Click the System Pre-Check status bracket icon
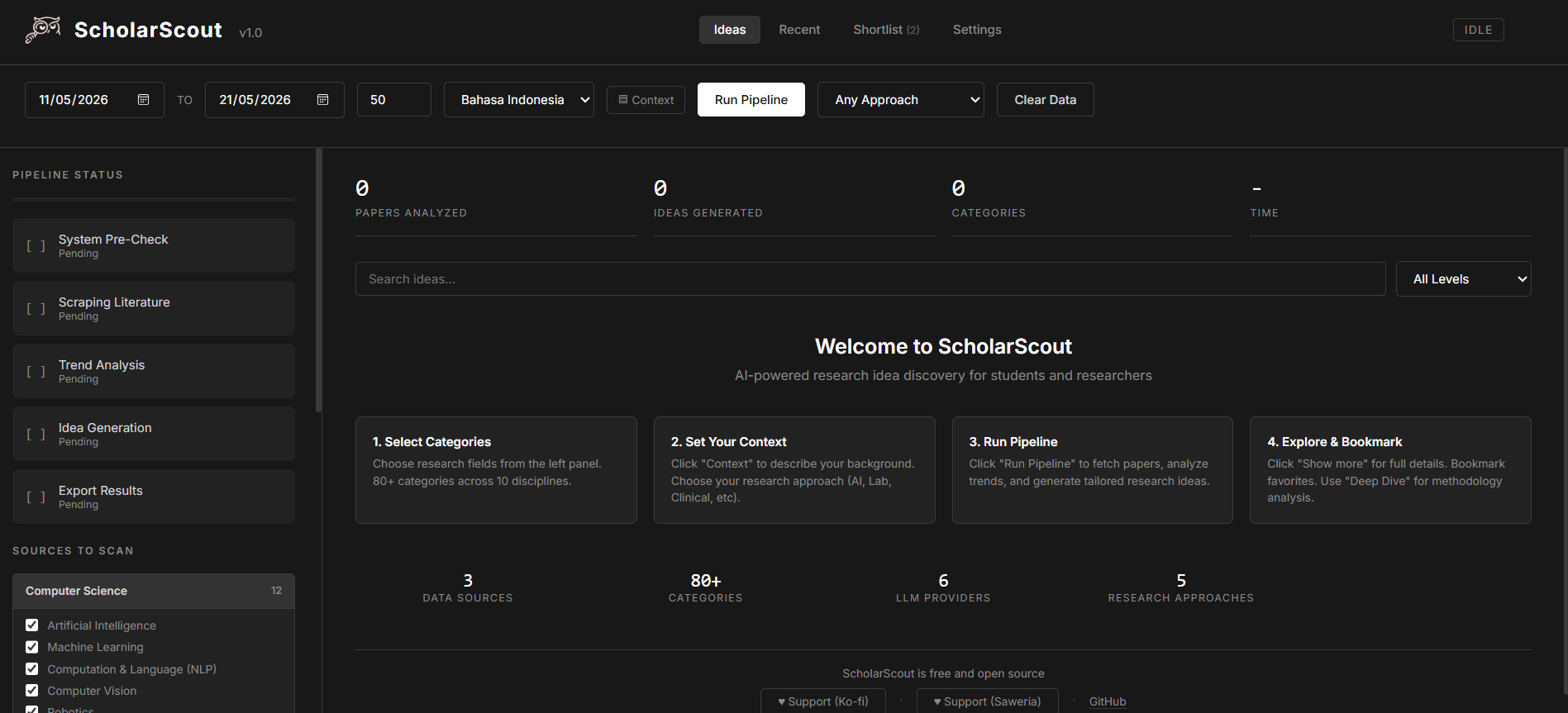1568x713 pixels. (36, 245)
